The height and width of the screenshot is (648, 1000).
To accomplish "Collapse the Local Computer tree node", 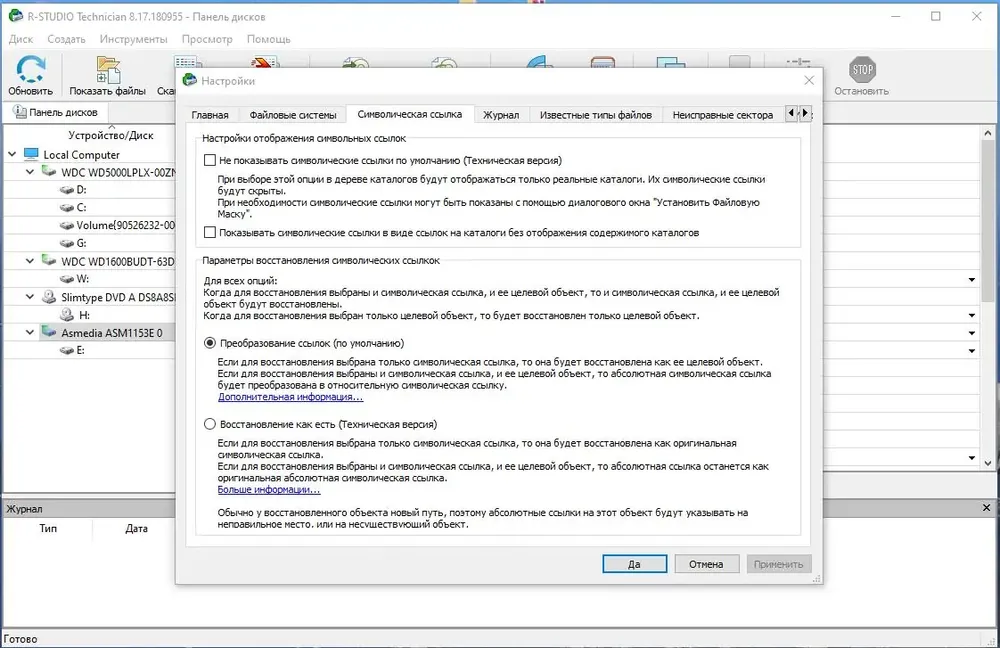I will coord(12,154).
